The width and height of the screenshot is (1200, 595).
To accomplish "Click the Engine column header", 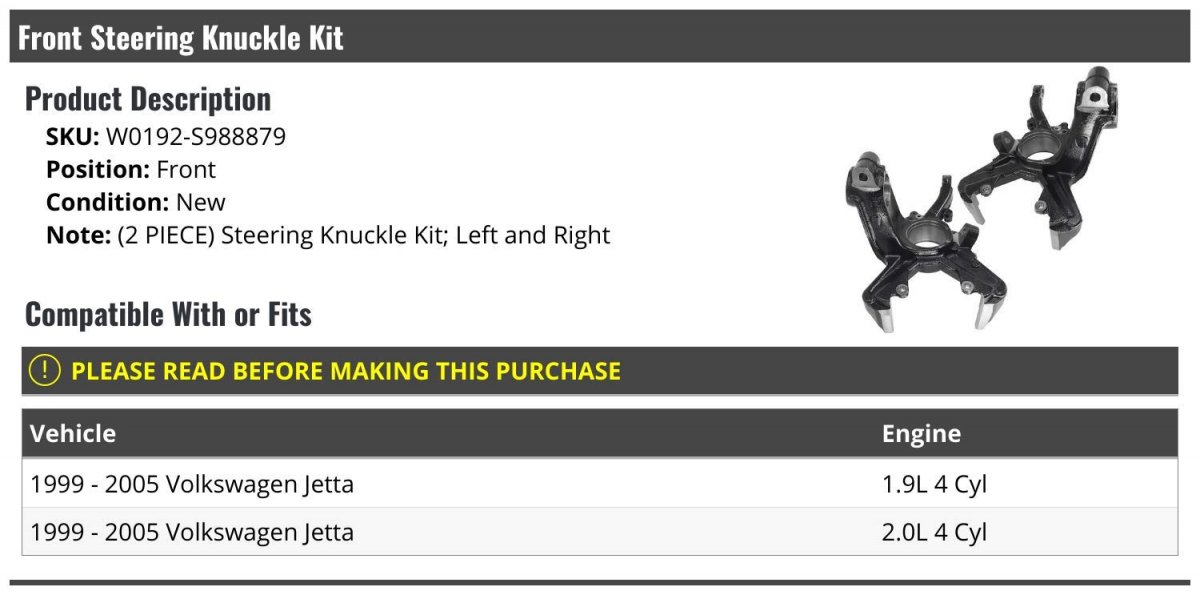I will click(x=921, y=433).
